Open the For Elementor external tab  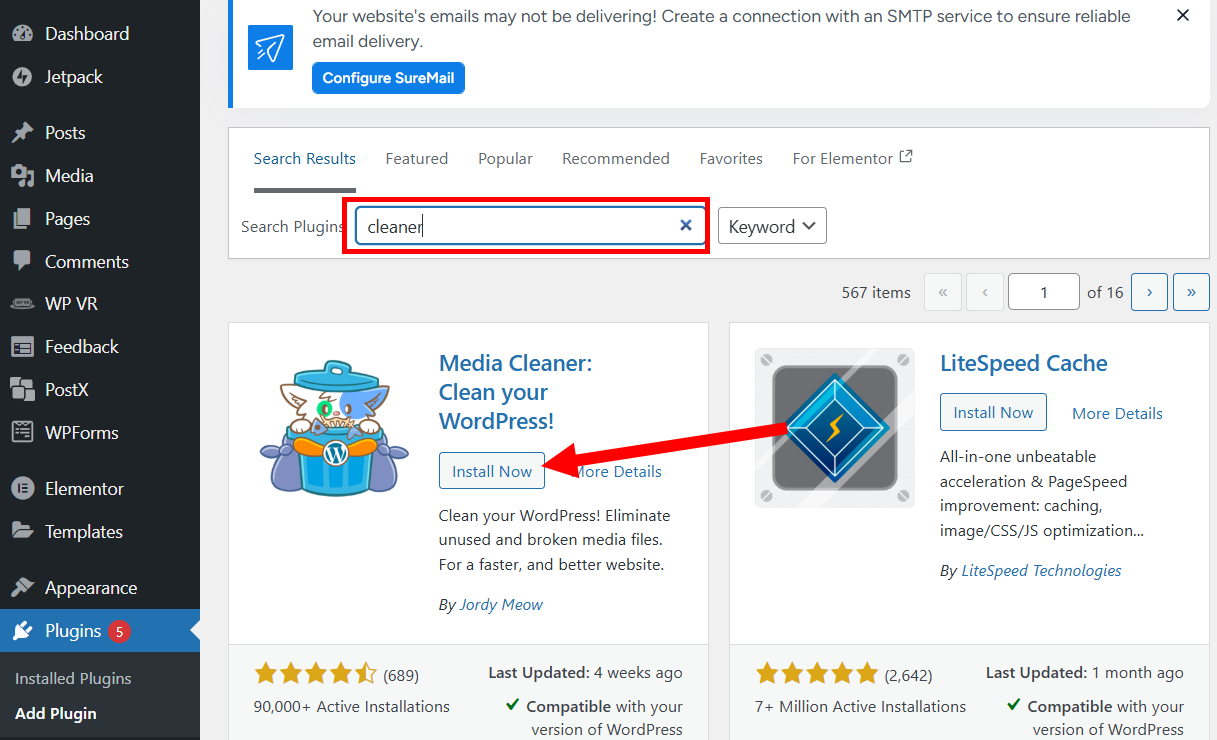coord(852,158)
